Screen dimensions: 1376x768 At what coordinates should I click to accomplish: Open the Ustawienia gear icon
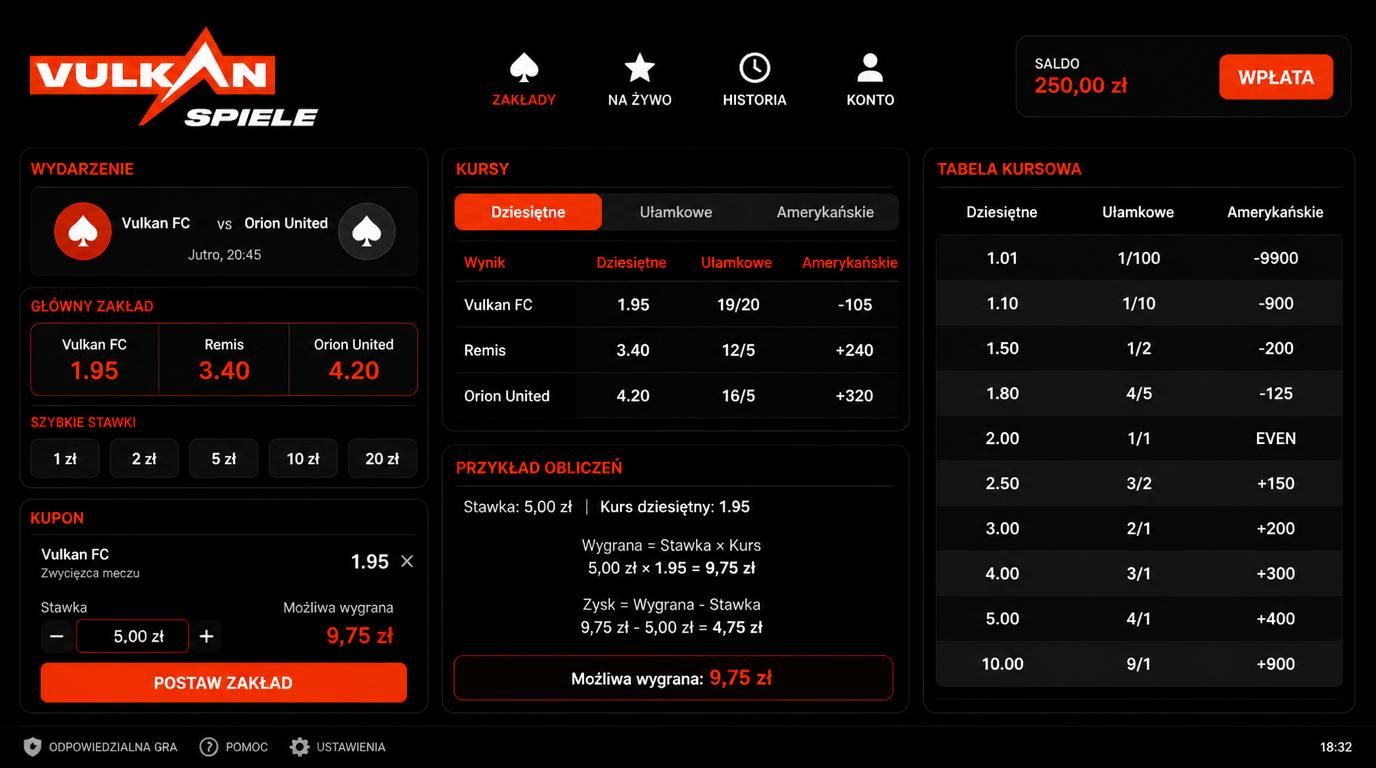tap(300, 747)
